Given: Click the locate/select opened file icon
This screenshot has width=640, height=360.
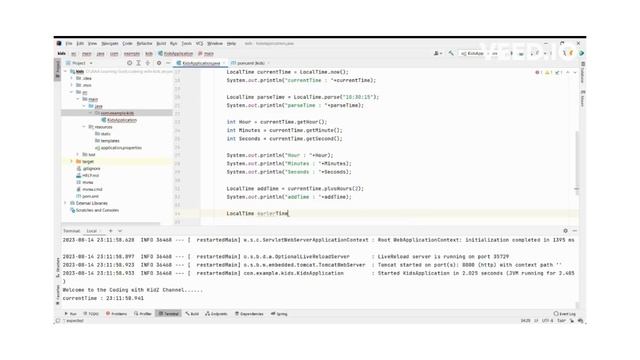Looking at the screenshot, I should (129, 63).
